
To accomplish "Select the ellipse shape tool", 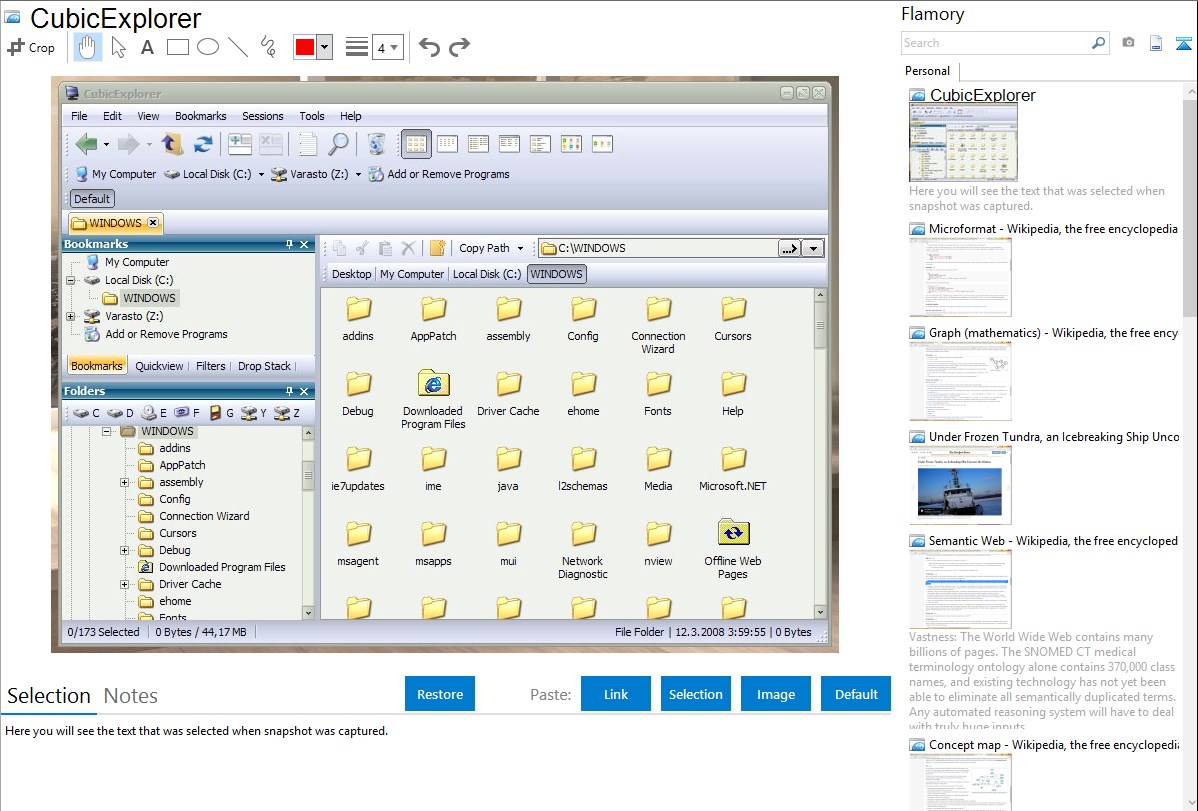I will click(x=208, y=47).
